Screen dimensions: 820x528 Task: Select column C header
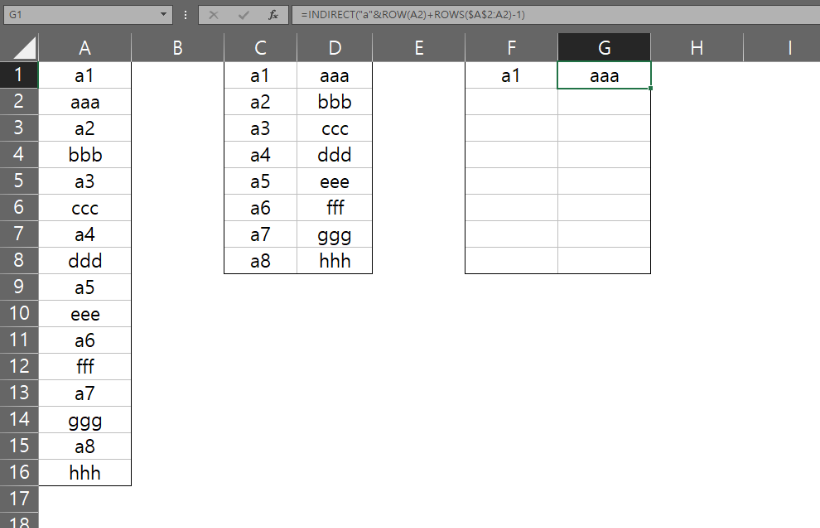pos(260,48)
